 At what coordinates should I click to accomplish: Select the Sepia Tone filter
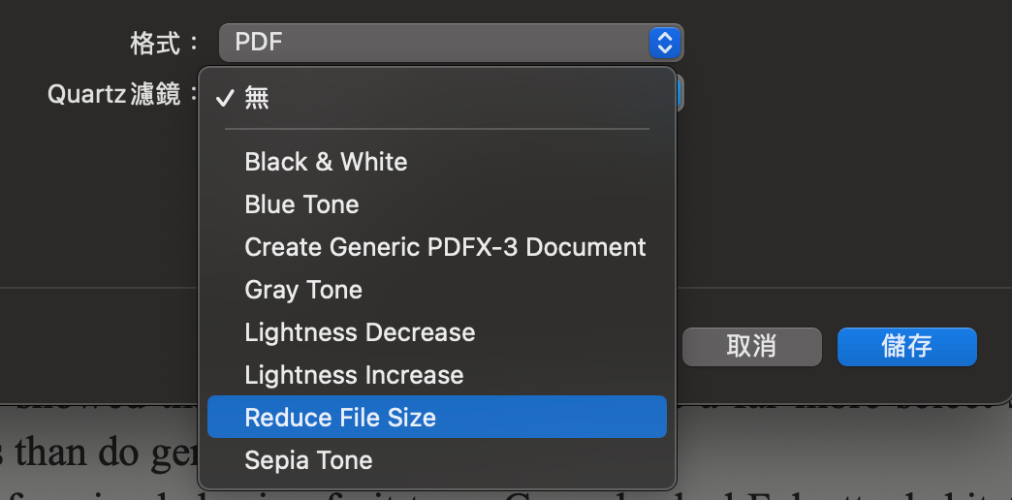click(308, 460)
